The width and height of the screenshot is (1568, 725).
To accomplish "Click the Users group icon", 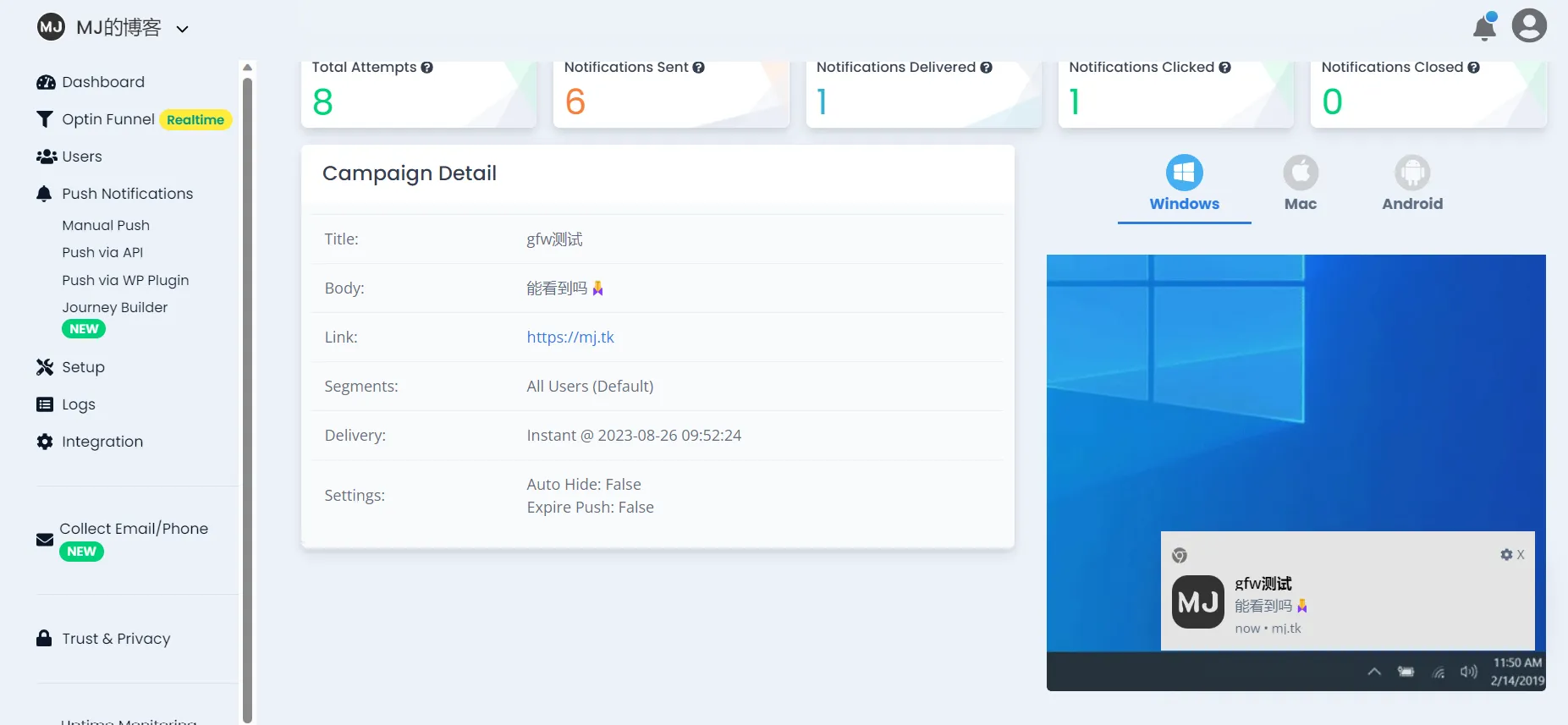I will [47, 157].
